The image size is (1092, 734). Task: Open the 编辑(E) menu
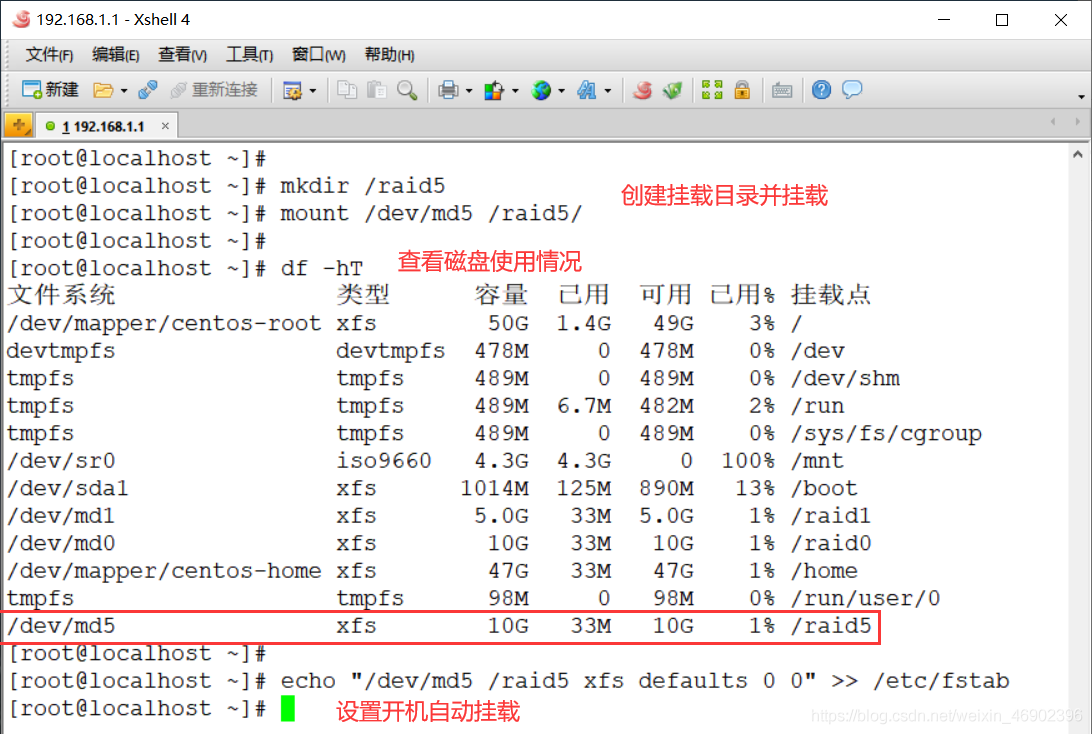pyautogui.click(x=115, y=54)
